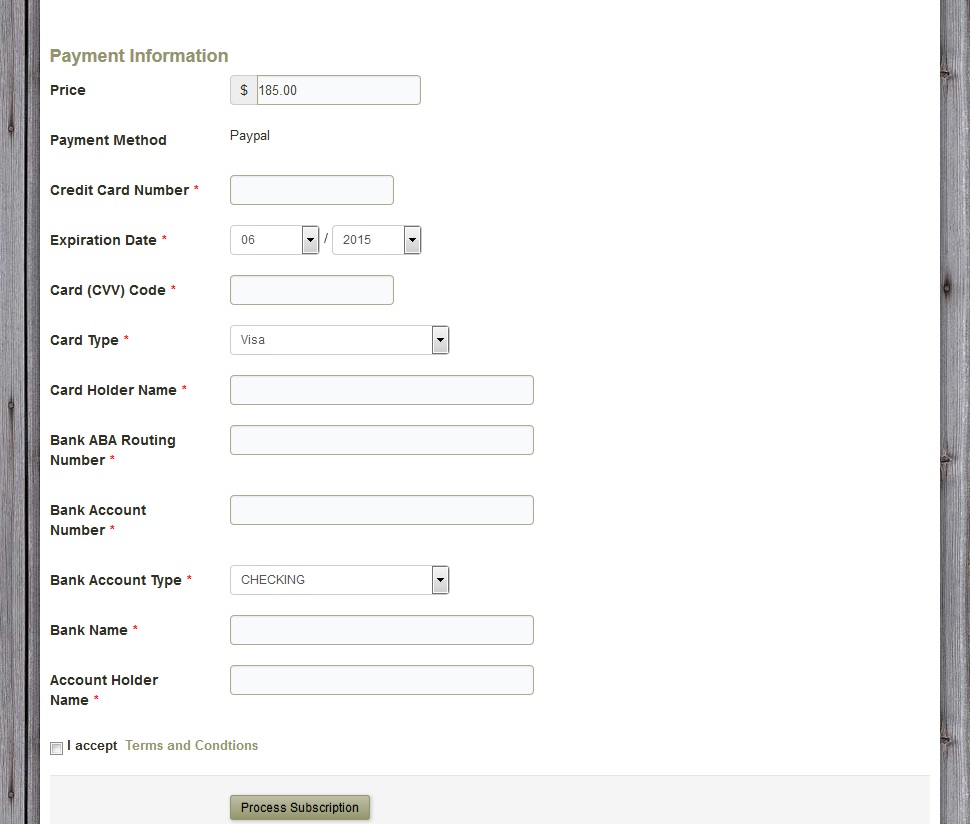
Task: Click the Card Holder Name field
Action: (382, 390)
